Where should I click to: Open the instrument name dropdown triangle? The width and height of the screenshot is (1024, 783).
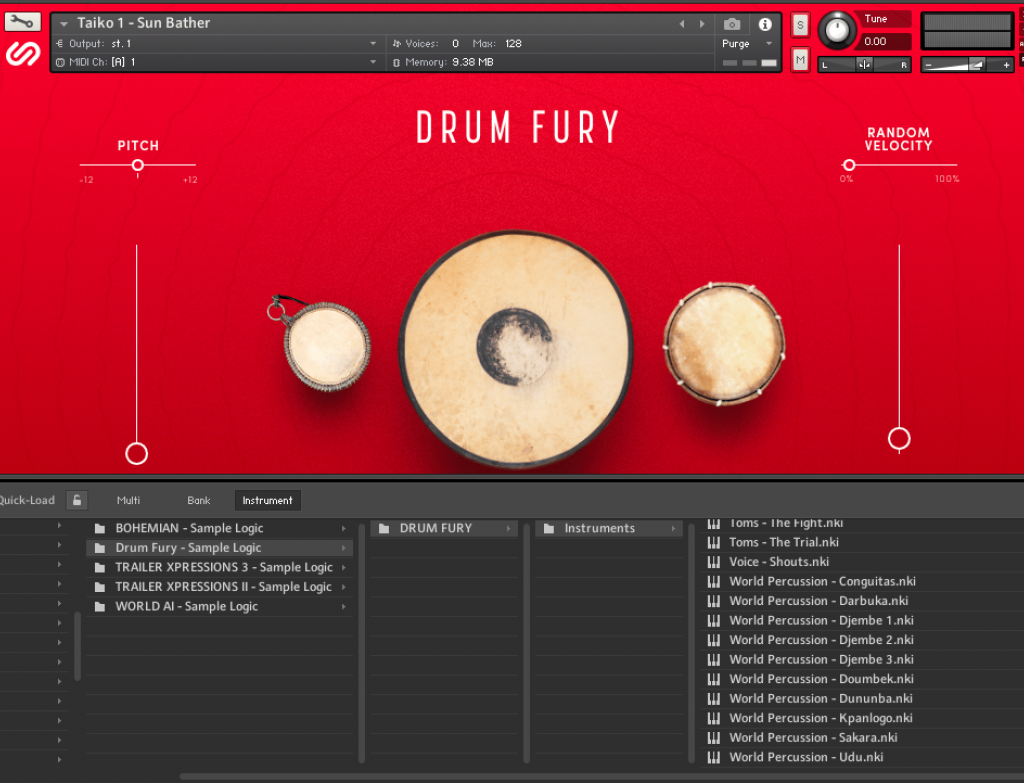click(x=64, y=24)
